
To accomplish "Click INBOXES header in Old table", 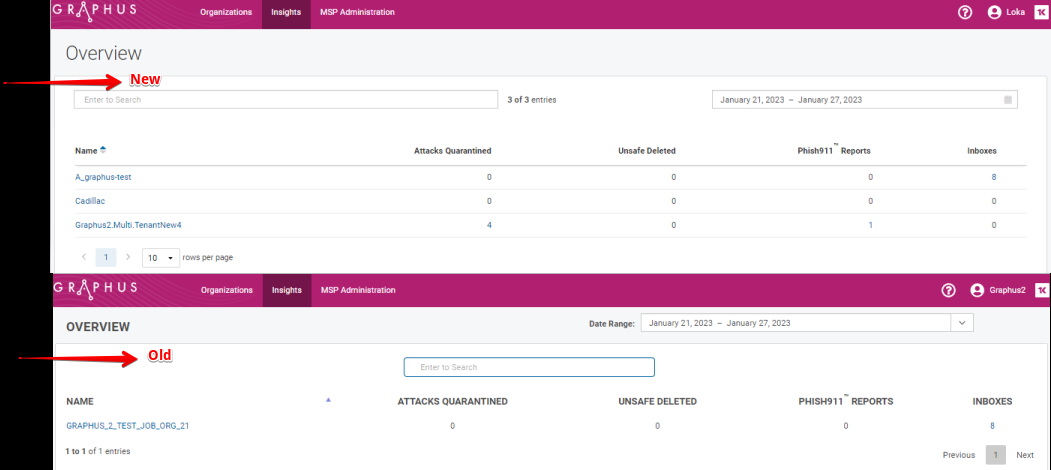I will 992,402.
